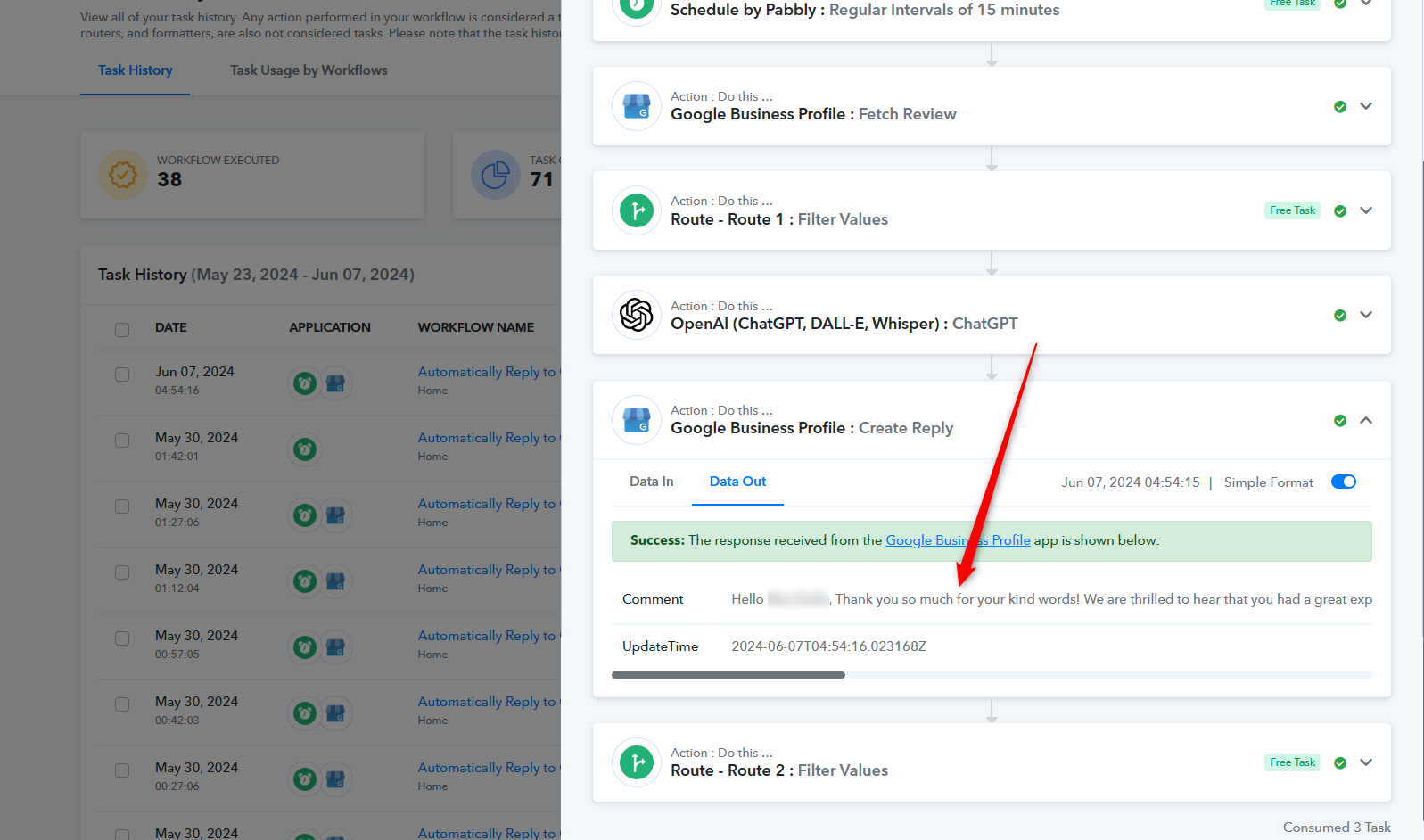The width and height of the screenshot is (1424, 840).
Task: Expand the Schedule by Pabbly step
Action: click(x=1366, y=3)
